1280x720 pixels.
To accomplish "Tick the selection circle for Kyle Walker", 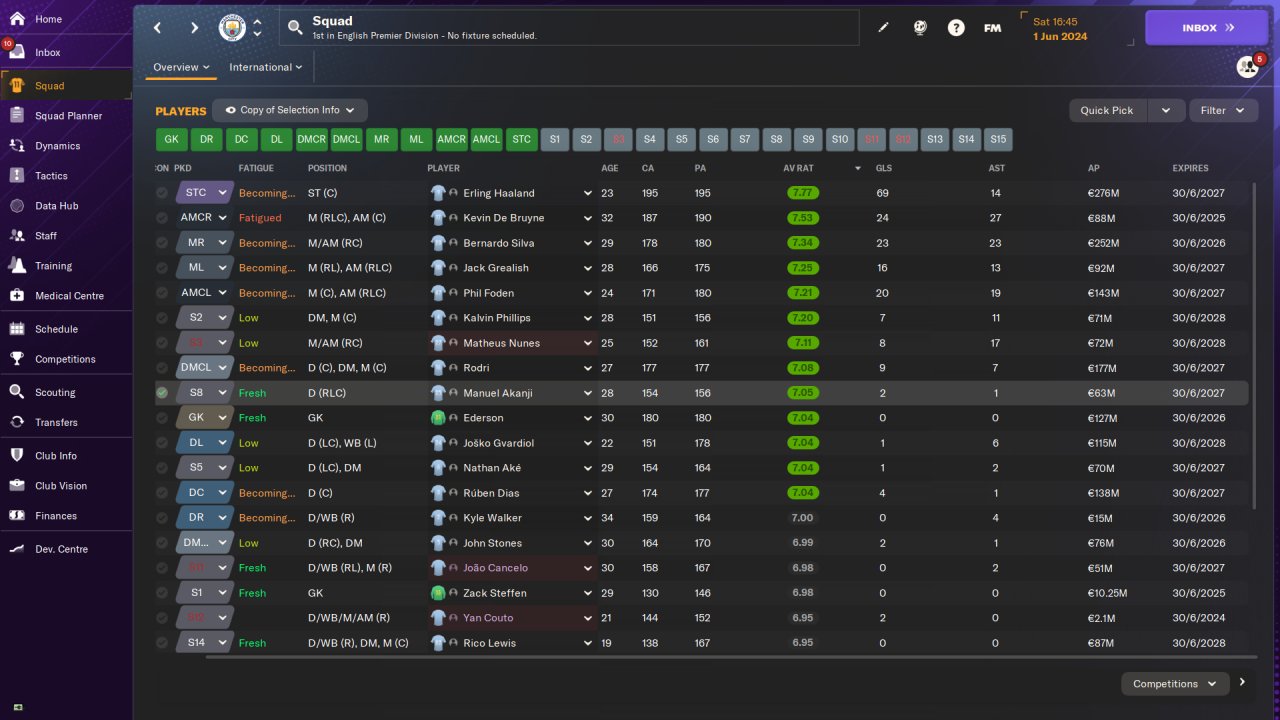I will (162, 518).
